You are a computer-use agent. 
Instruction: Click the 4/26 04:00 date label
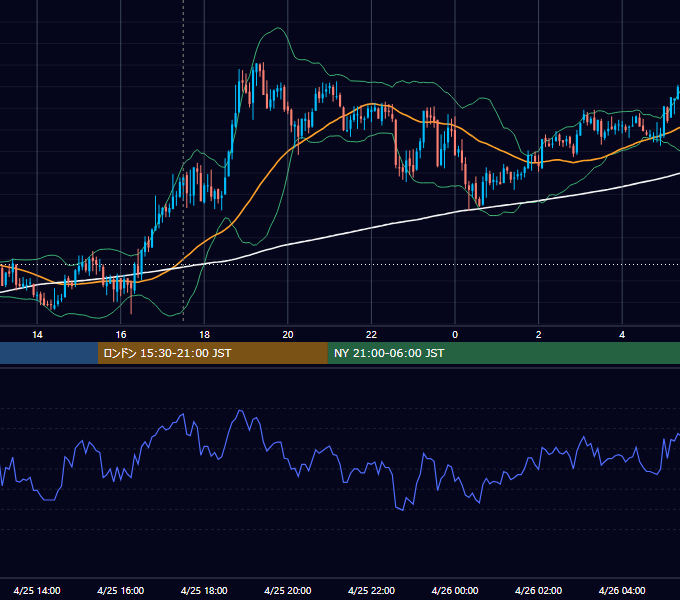tap(622, 590)
